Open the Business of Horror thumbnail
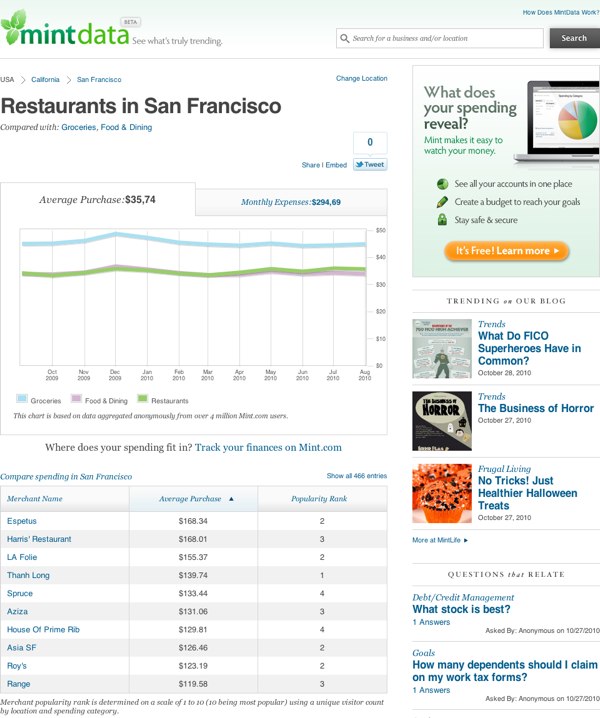The width and height of the screenshot is (600, 718). tap(442, 418)
